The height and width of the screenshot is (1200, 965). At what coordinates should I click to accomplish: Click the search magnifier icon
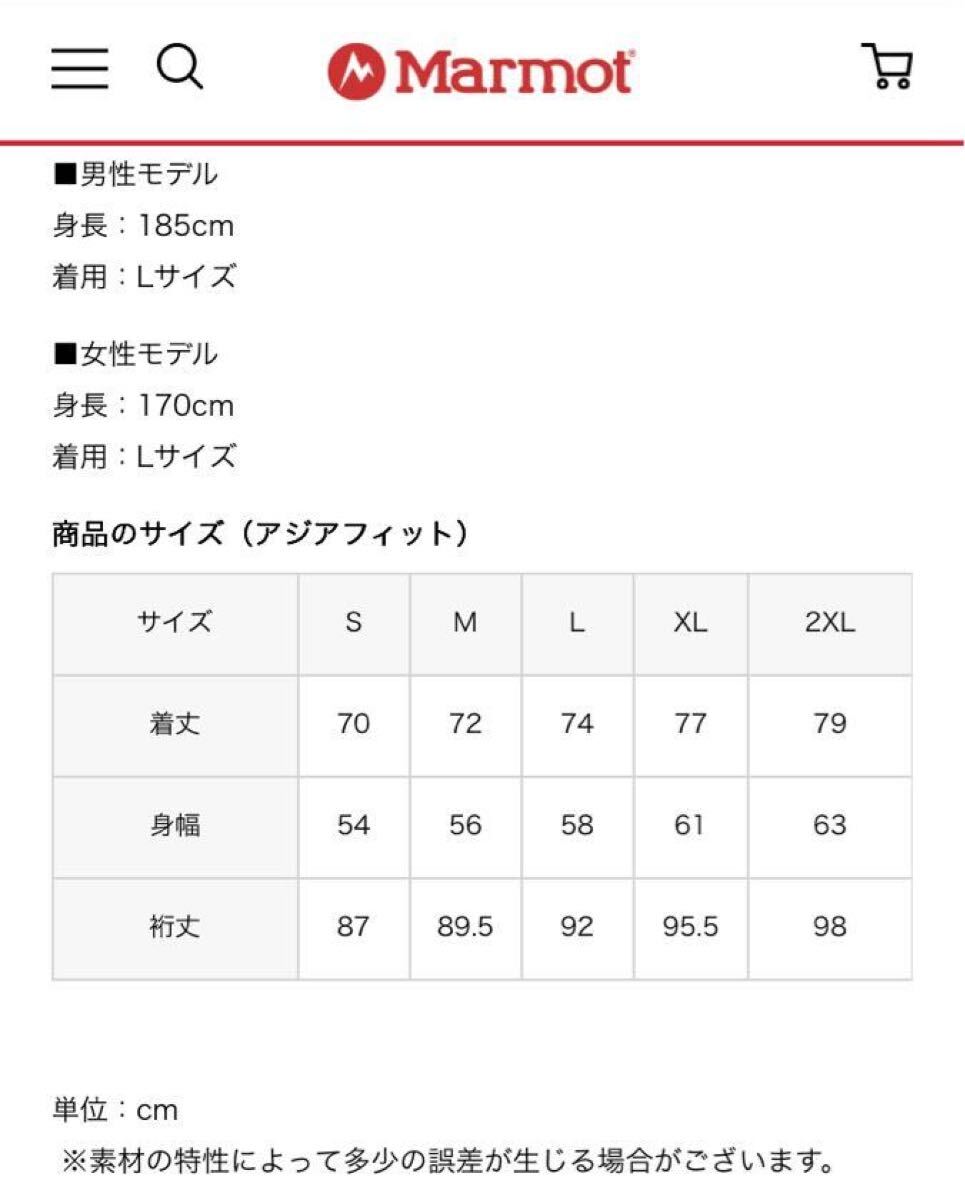coord(180,68)
